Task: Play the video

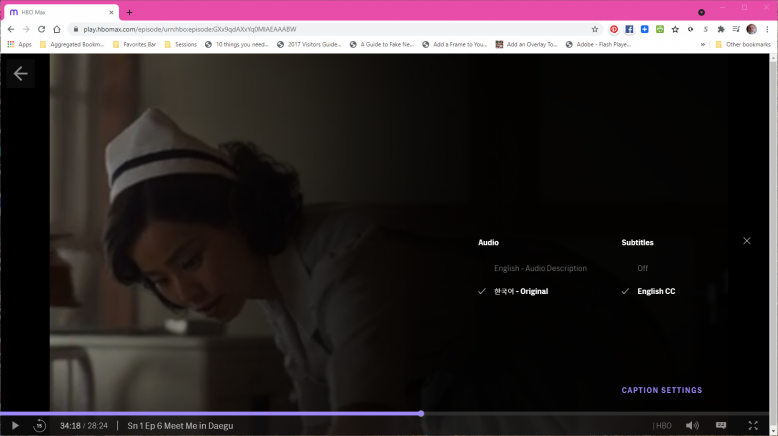Action: click(15, 426)
